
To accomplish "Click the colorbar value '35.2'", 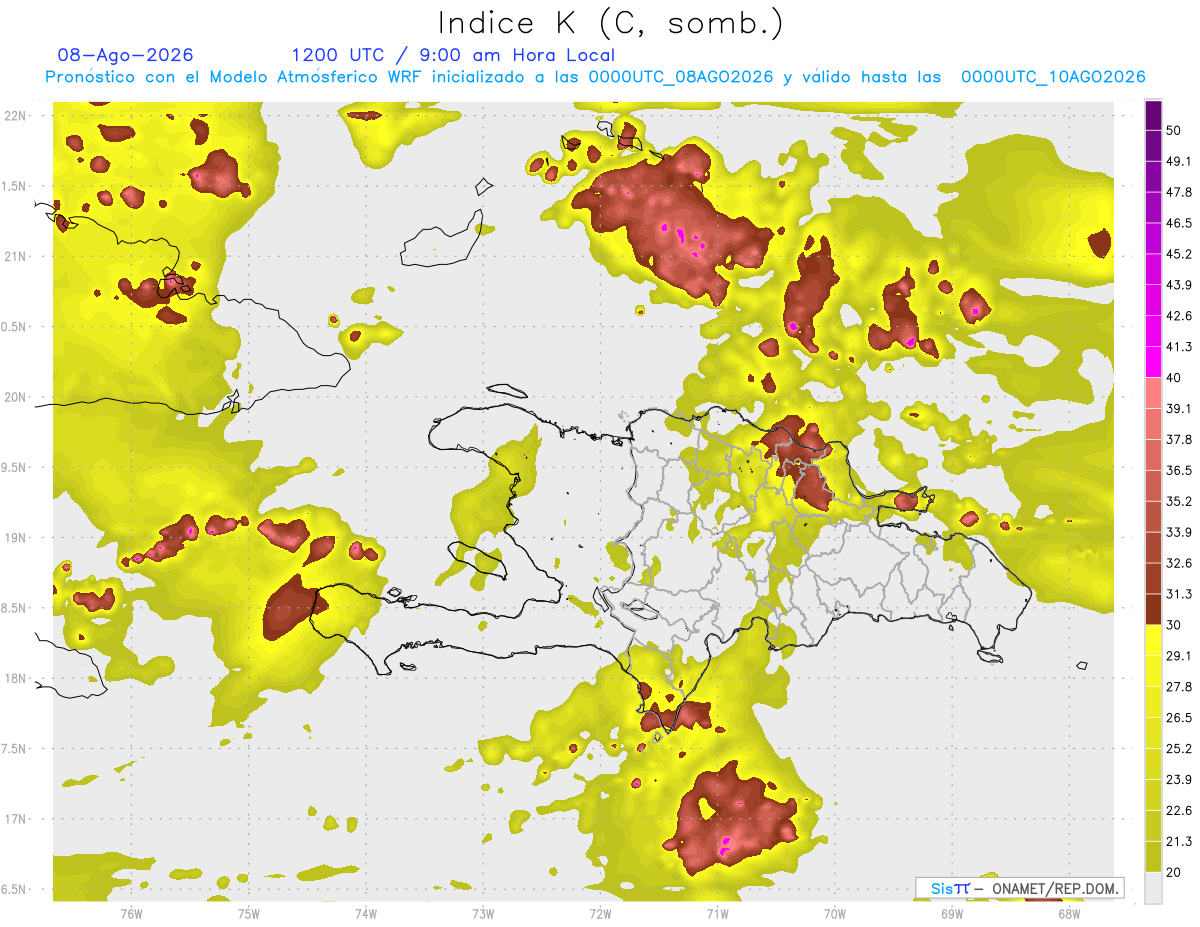I will tap(1179, 501).
